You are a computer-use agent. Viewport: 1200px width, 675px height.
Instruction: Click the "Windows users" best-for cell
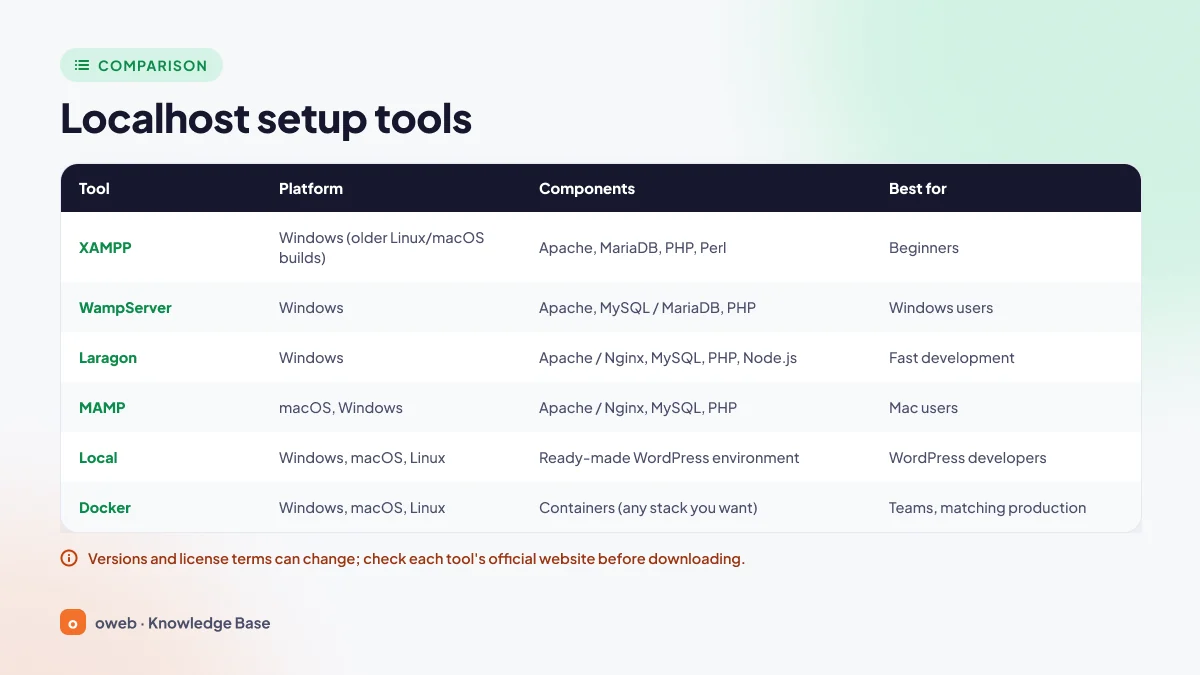click(x=941, y=308)
